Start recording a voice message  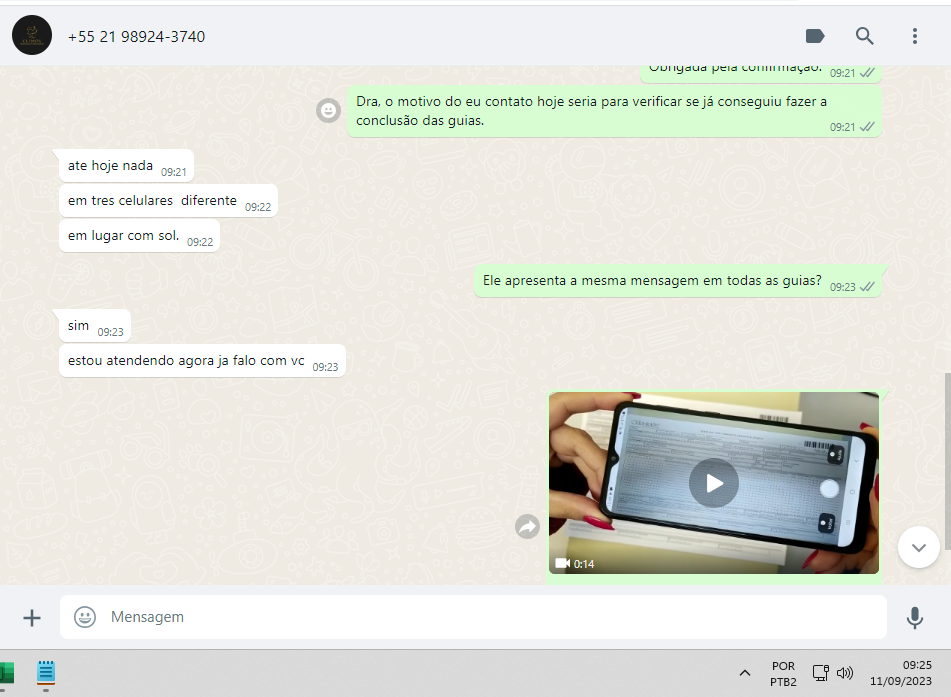click(x=915, y=618)
